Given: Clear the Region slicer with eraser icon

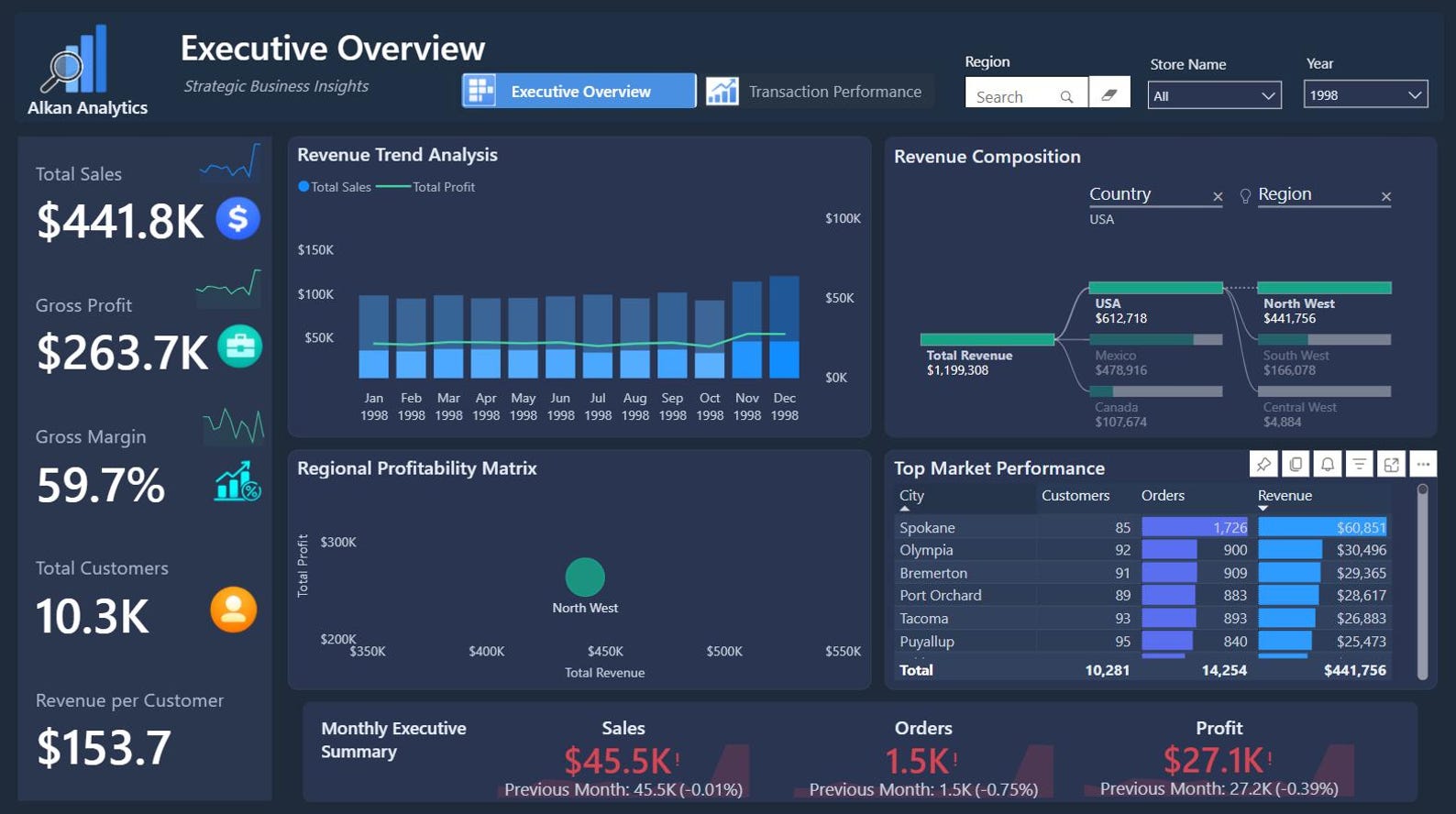Looking at the screenshot, I should pyautogui.click(x=1109, y=93).
